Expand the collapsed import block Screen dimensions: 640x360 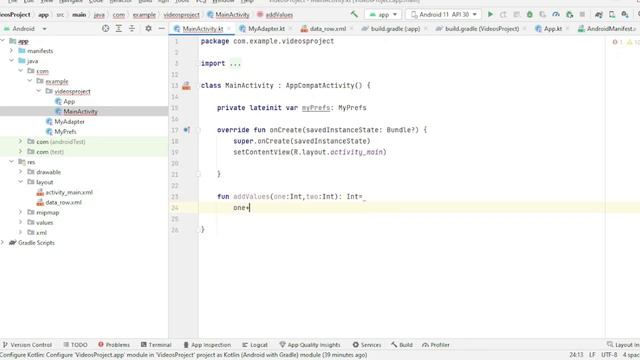(235, 63)
